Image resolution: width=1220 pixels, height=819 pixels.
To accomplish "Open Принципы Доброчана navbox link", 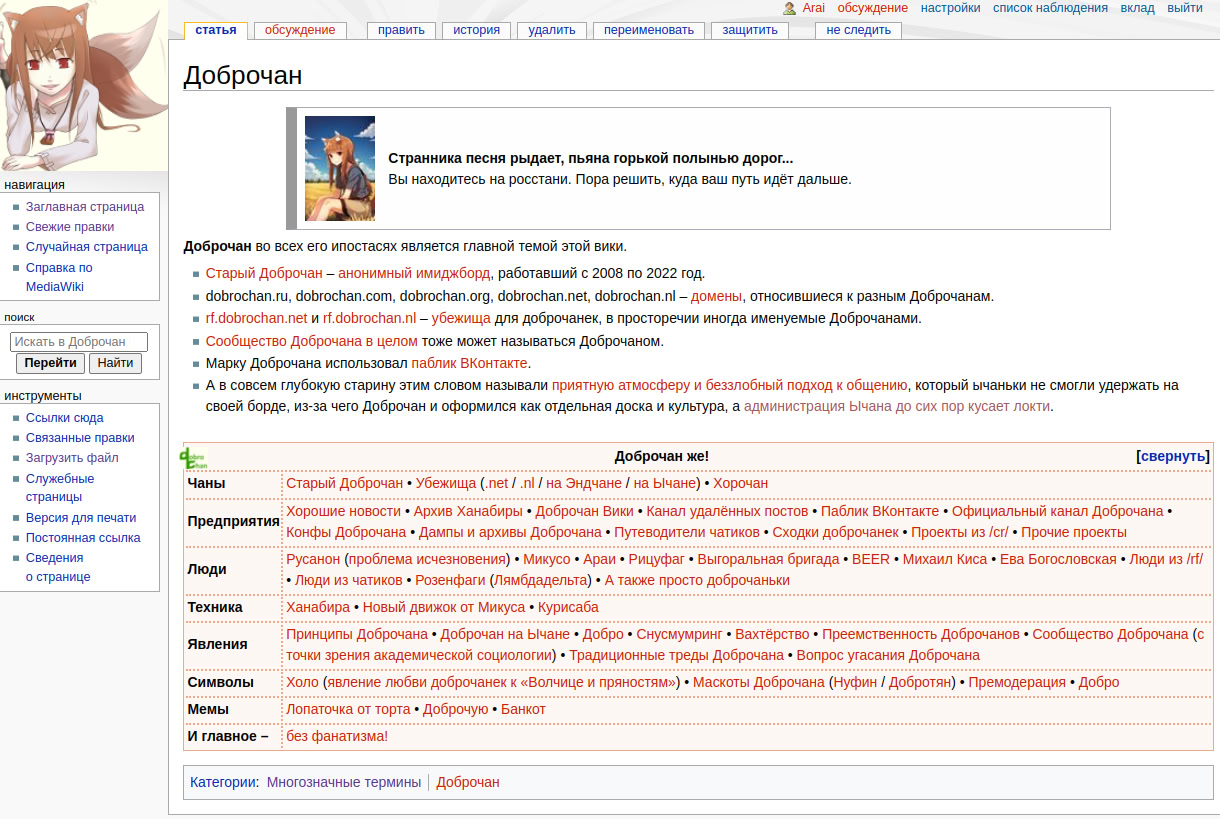I will [357, 634].
